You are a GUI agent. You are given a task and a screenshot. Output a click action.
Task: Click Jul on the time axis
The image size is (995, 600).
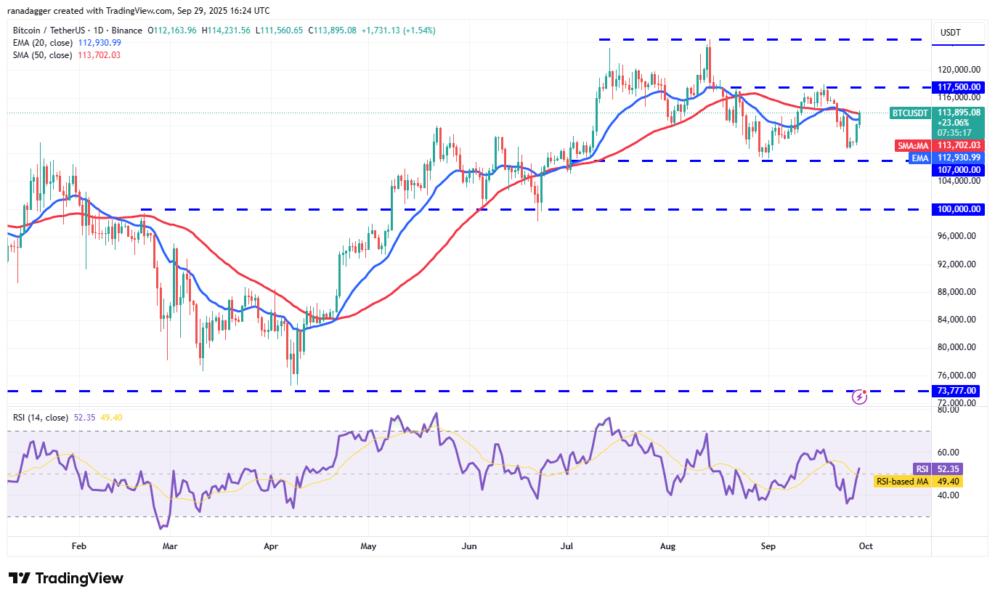[x=566, y=545]
